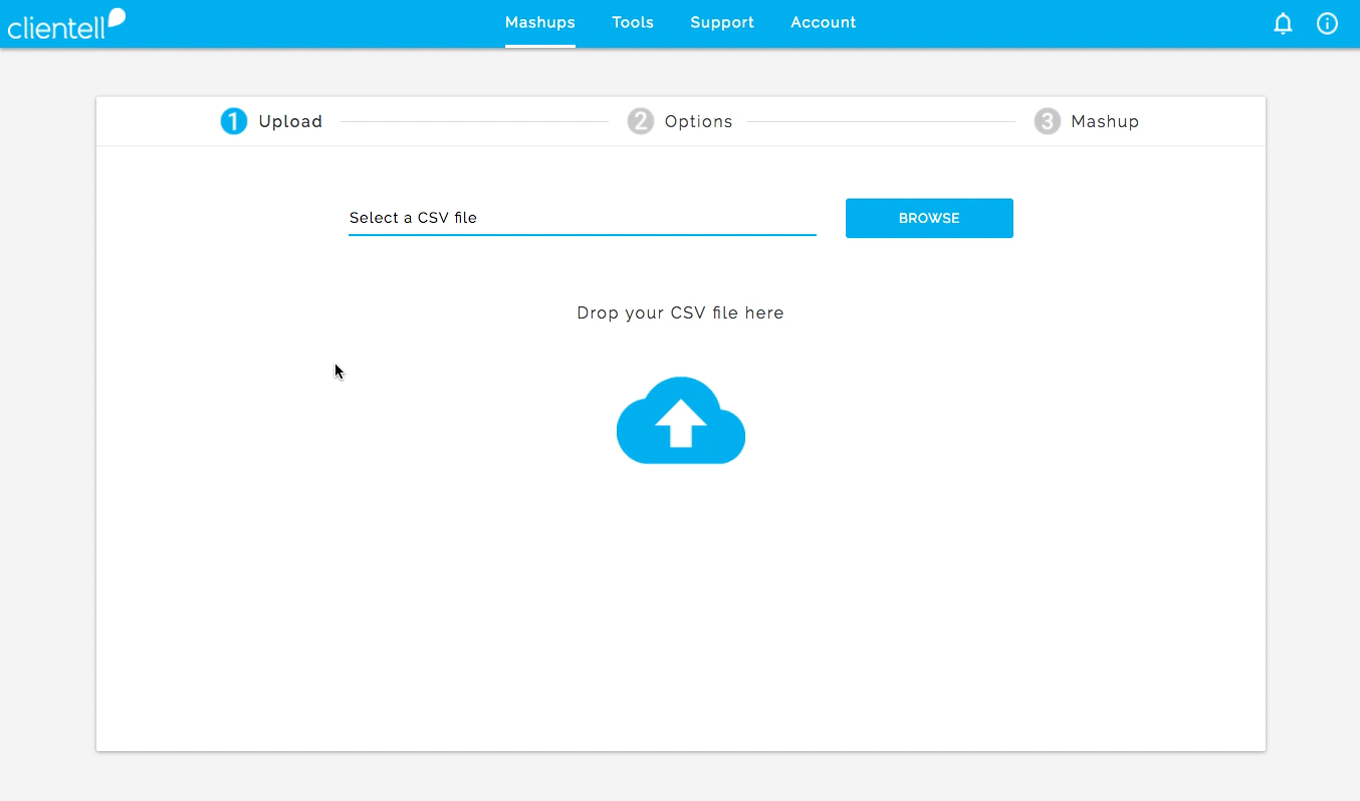Open the notifications bell

[x=1283, y=24]
